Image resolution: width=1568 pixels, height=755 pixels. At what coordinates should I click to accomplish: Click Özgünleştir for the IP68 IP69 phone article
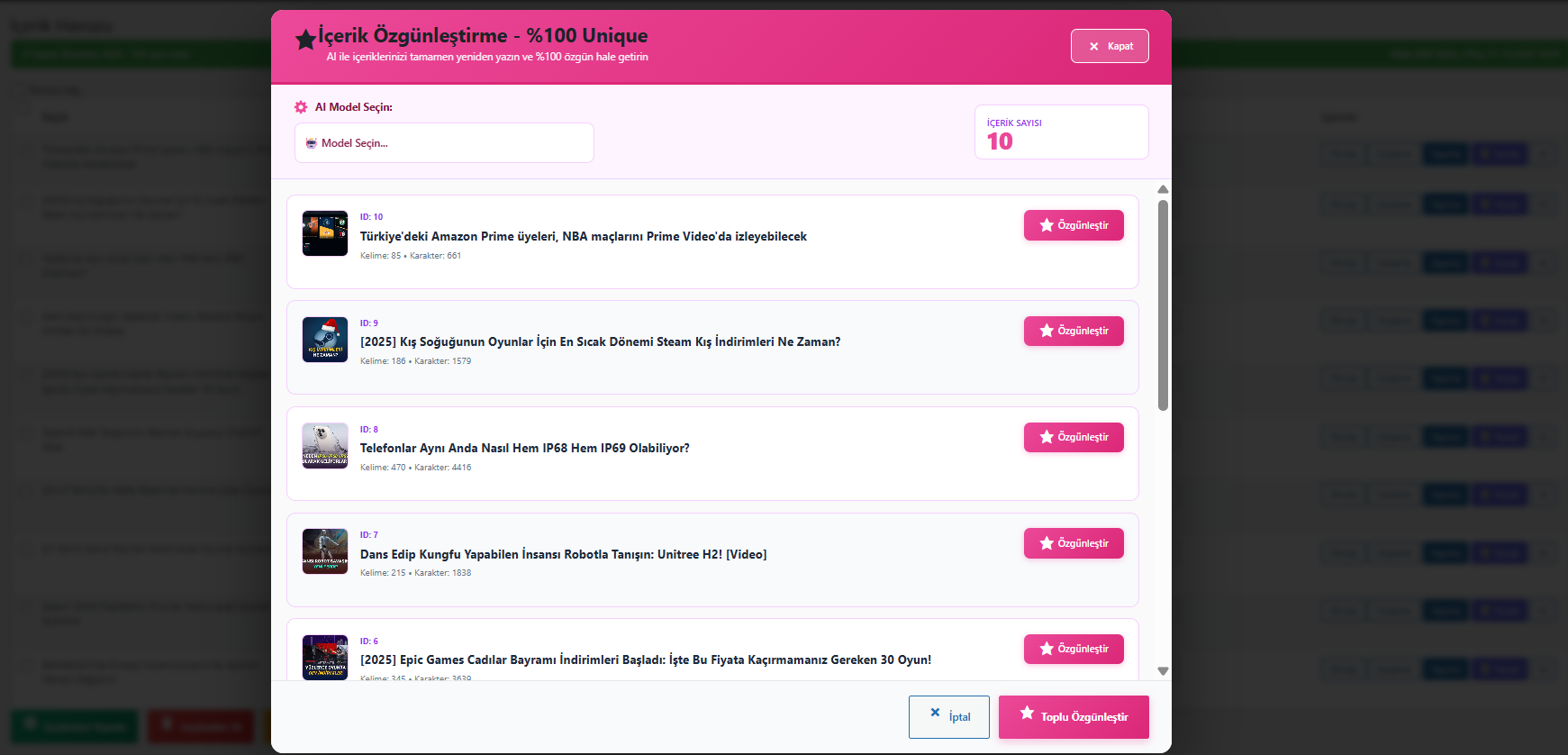(x=1074, y=437)
